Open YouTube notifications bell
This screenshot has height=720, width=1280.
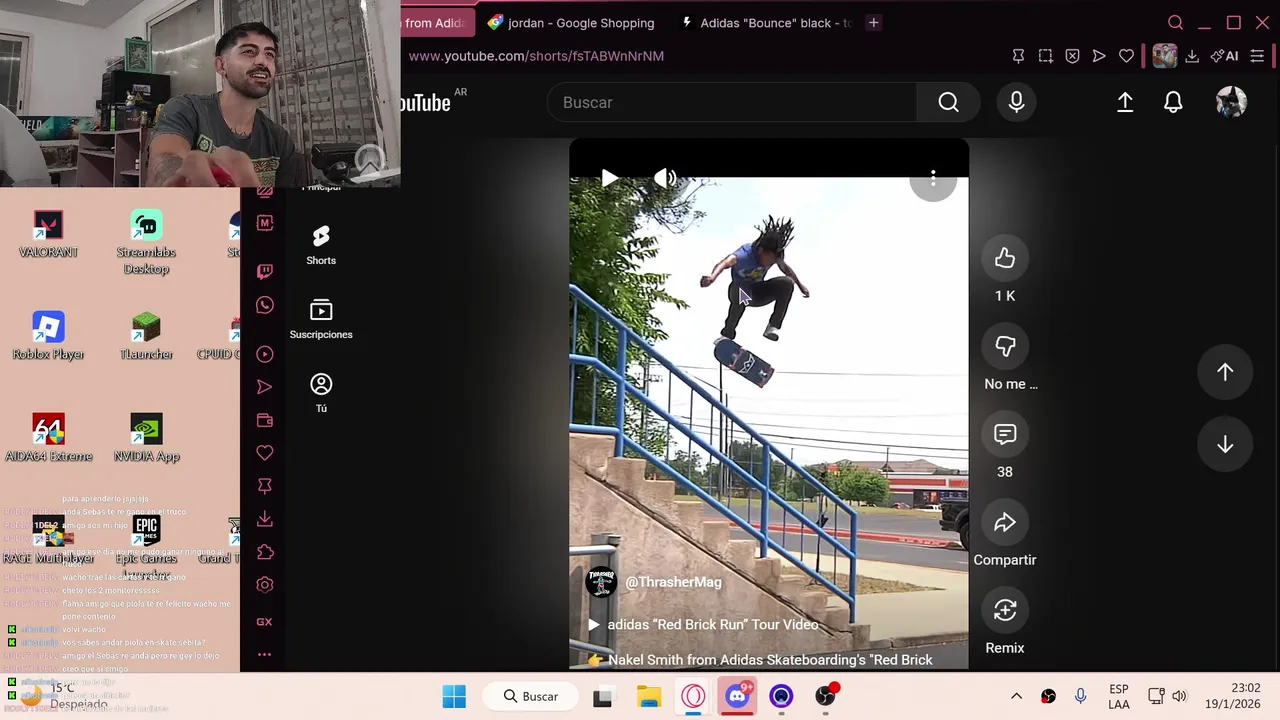click(1173, 102)
